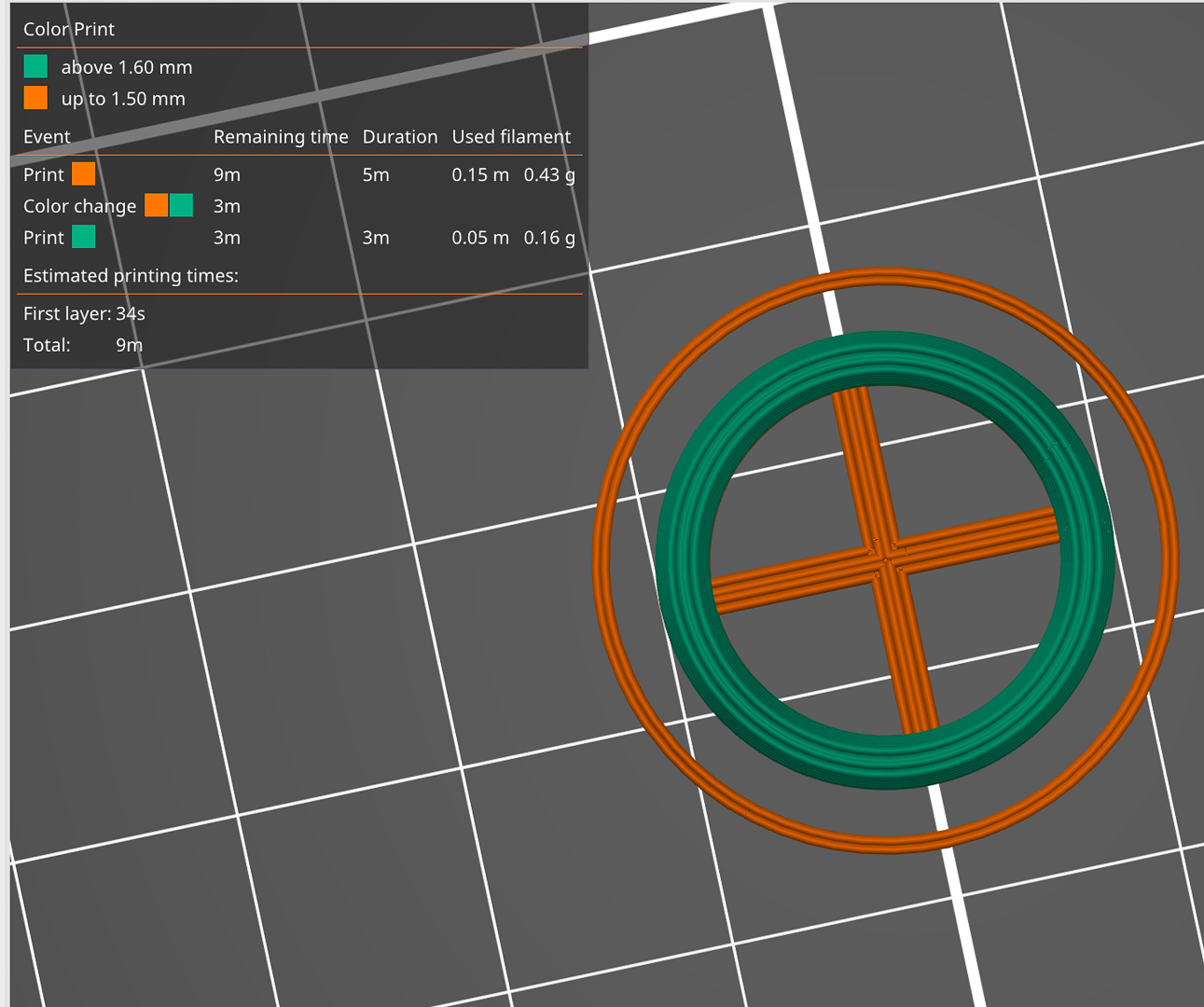Click the 'up to 1.50 mm' legend label
This screenshot has height=1007, width=1204.
click(x=123, y=99)
